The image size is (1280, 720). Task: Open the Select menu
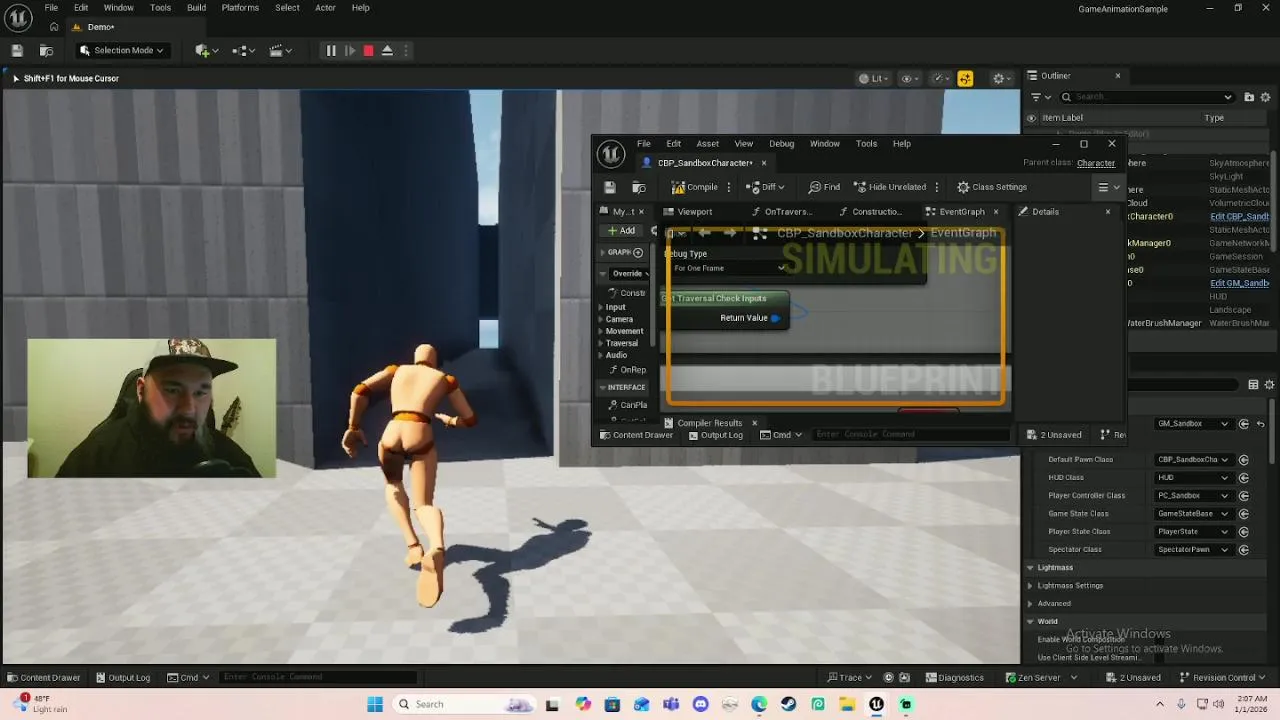(287, 7)
